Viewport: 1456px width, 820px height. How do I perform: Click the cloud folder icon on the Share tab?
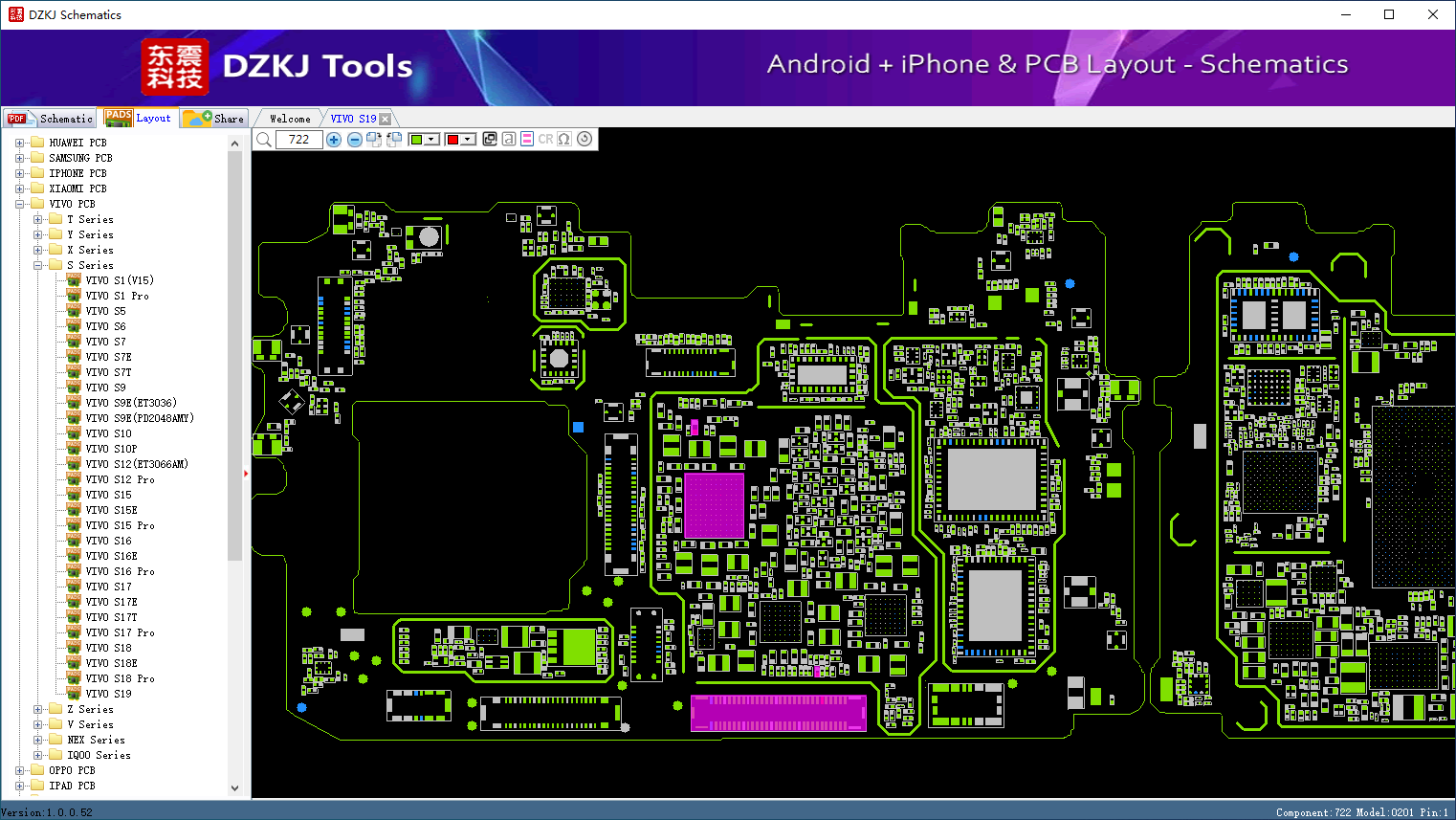(x=198, y=119)
